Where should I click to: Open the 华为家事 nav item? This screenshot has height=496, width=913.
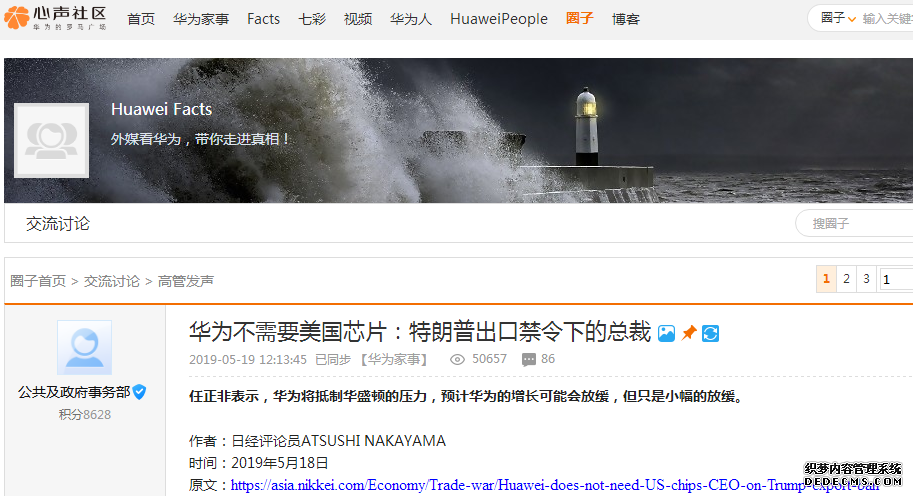tap(201, 19)
